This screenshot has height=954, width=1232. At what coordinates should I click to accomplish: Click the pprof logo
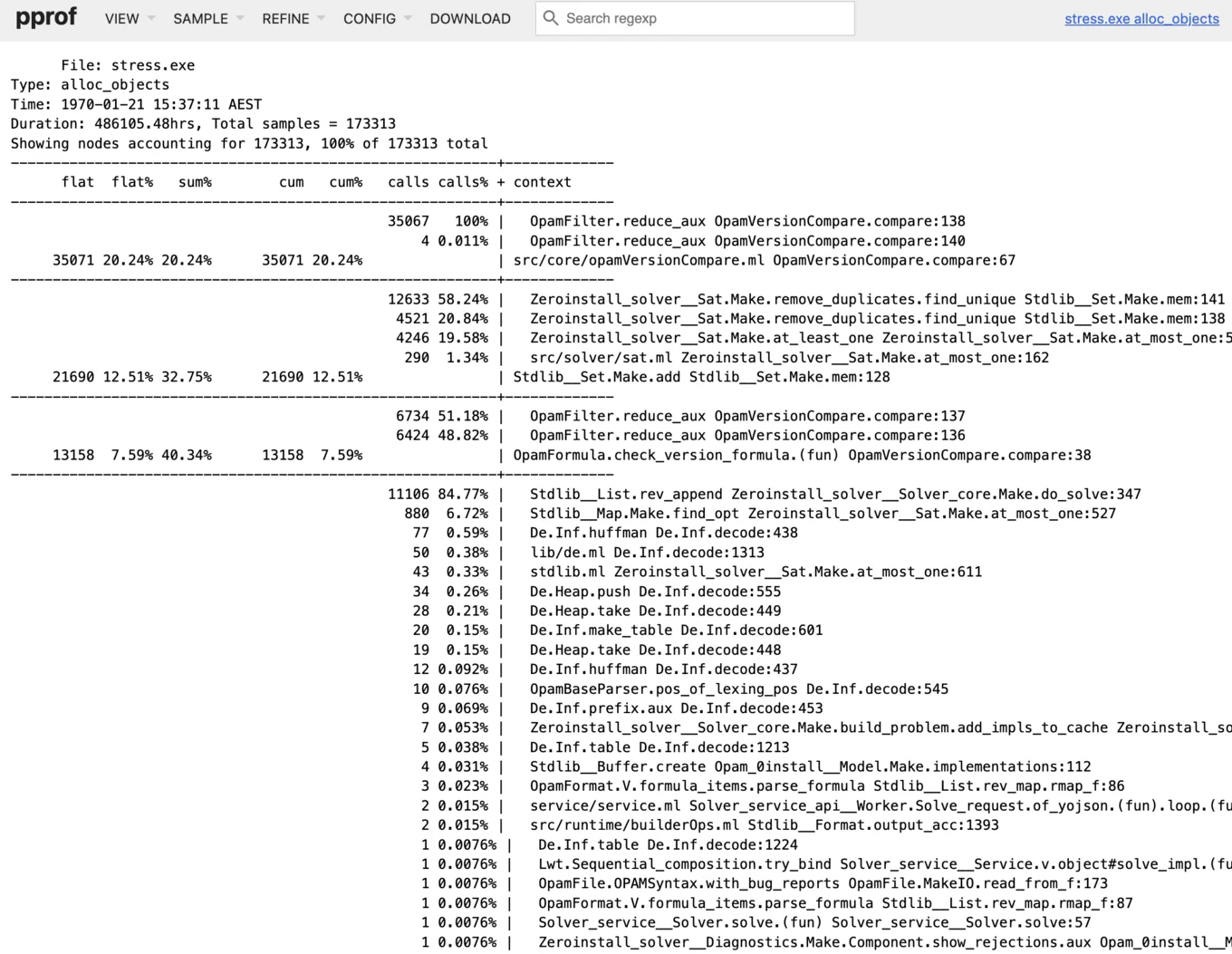(46, 18)
